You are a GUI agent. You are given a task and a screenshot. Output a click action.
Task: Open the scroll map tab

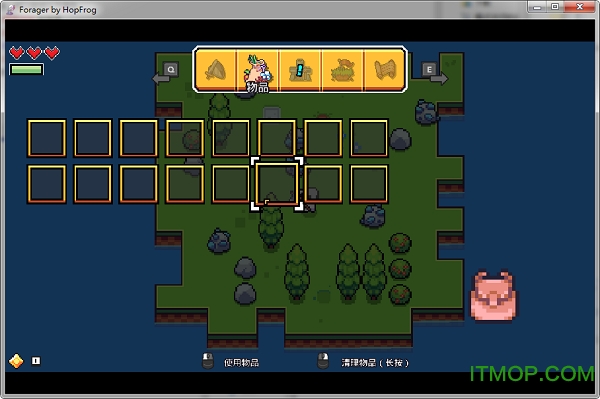385,70
